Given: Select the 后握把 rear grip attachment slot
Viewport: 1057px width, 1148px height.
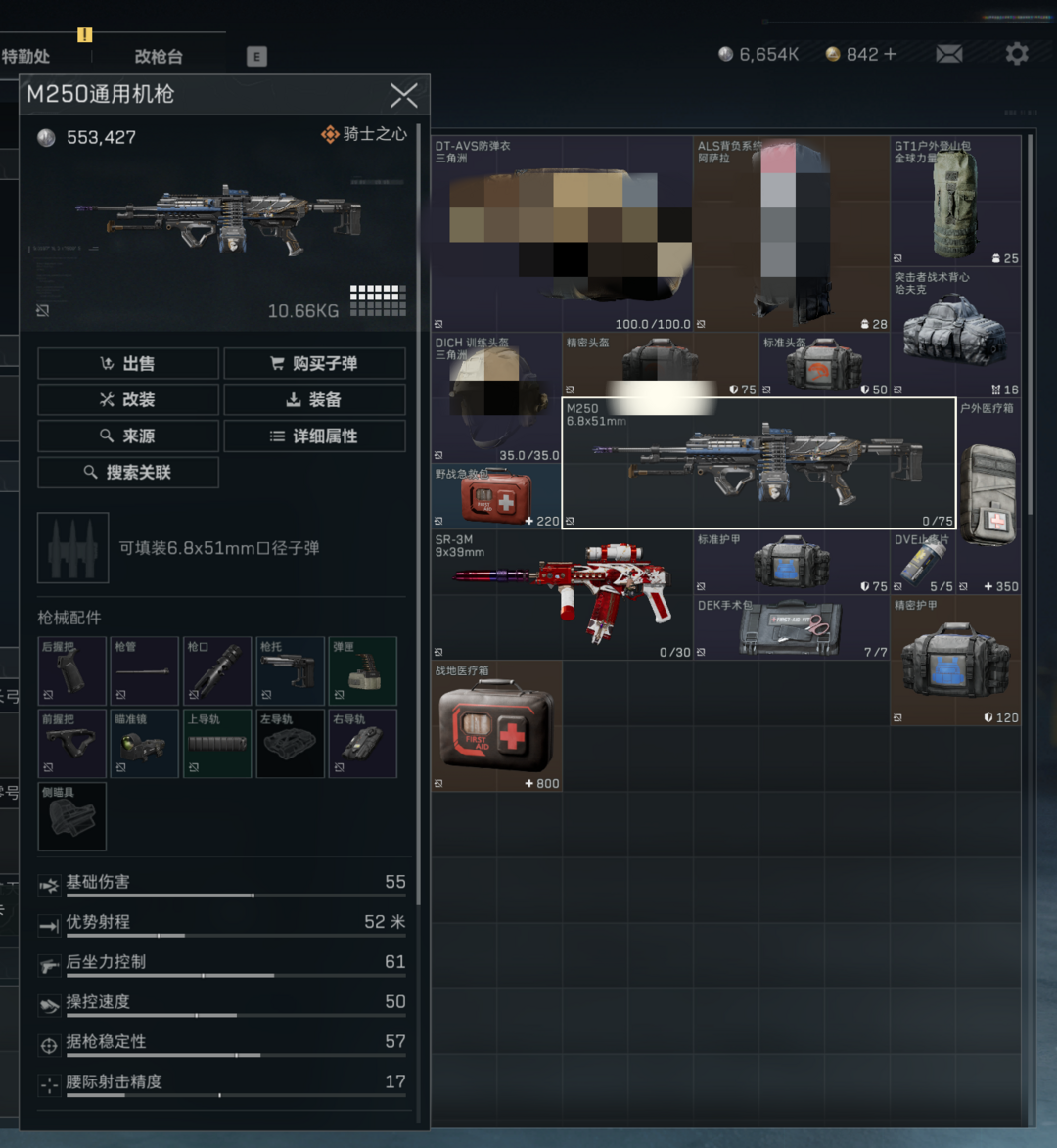Looking at the screenshot, I should pos(71,671).
